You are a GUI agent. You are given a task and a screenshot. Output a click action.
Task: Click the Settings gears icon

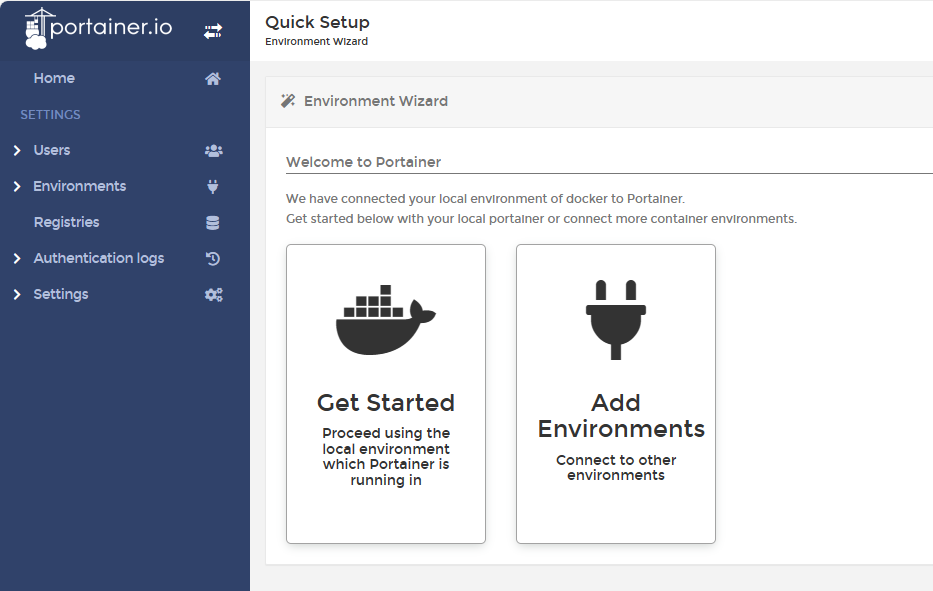point(213,295)
